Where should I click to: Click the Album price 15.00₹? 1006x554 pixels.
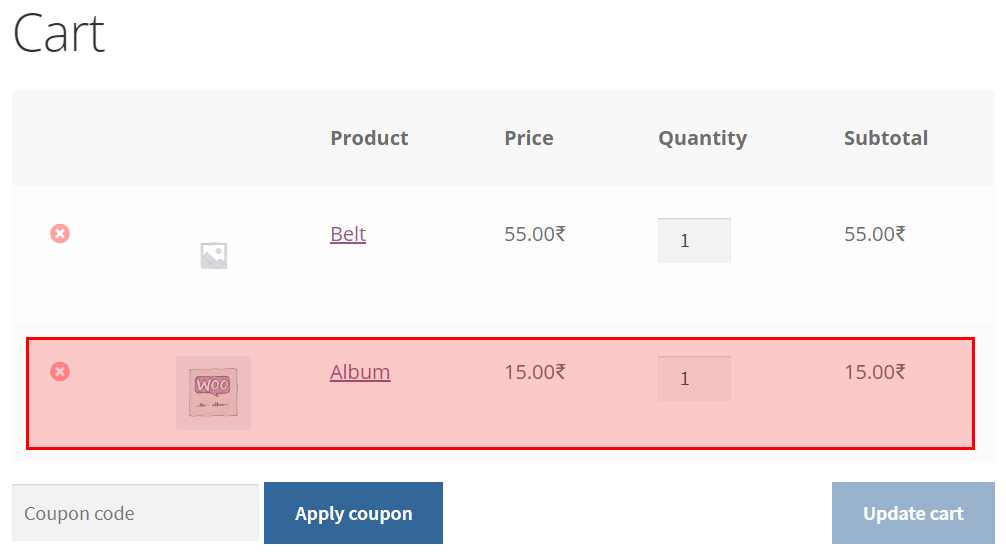pos(534,372)
